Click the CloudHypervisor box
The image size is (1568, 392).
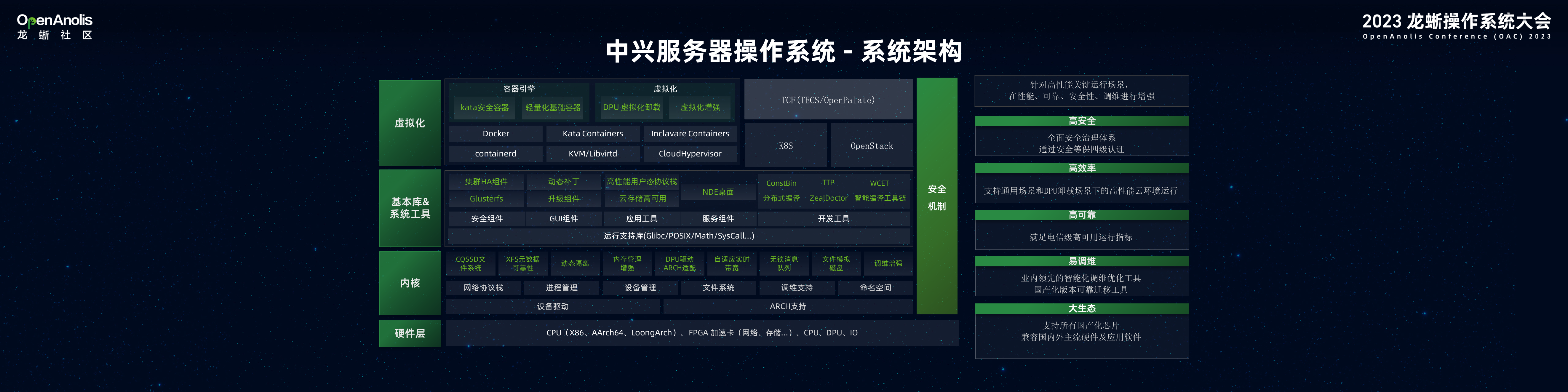pos(690,154)
